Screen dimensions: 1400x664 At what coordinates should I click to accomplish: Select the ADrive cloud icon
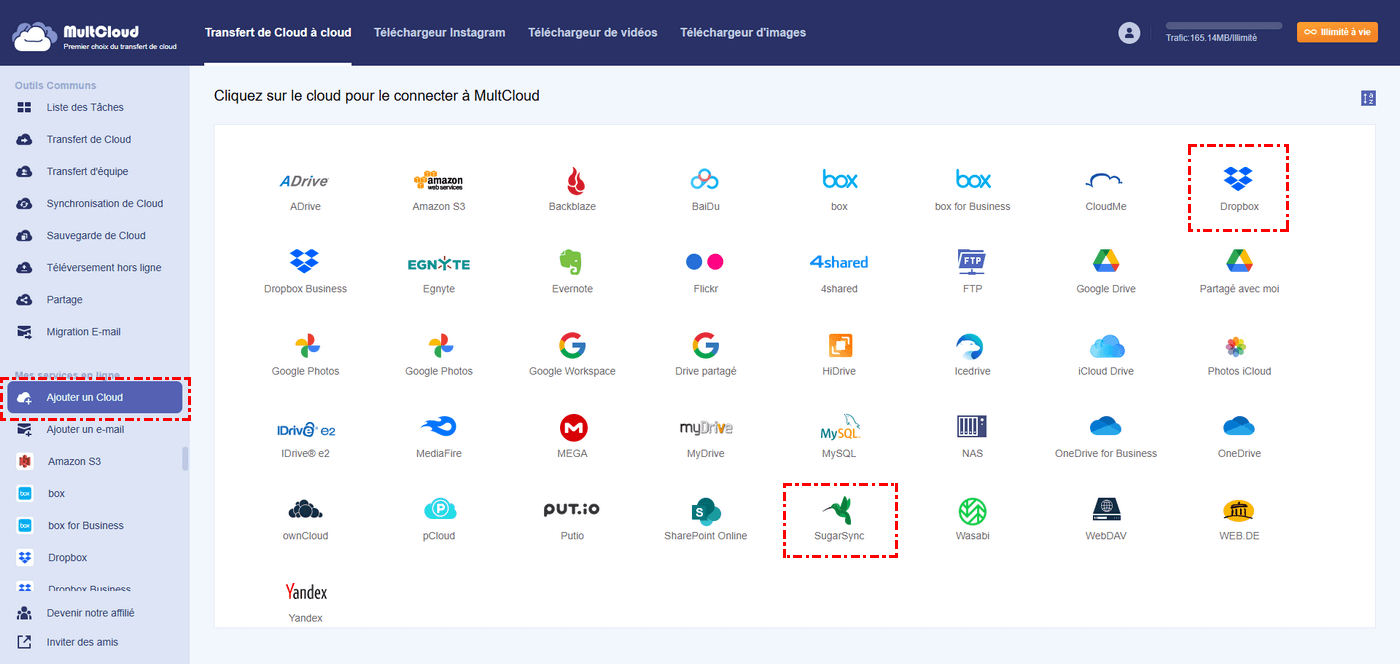[305, 181]
